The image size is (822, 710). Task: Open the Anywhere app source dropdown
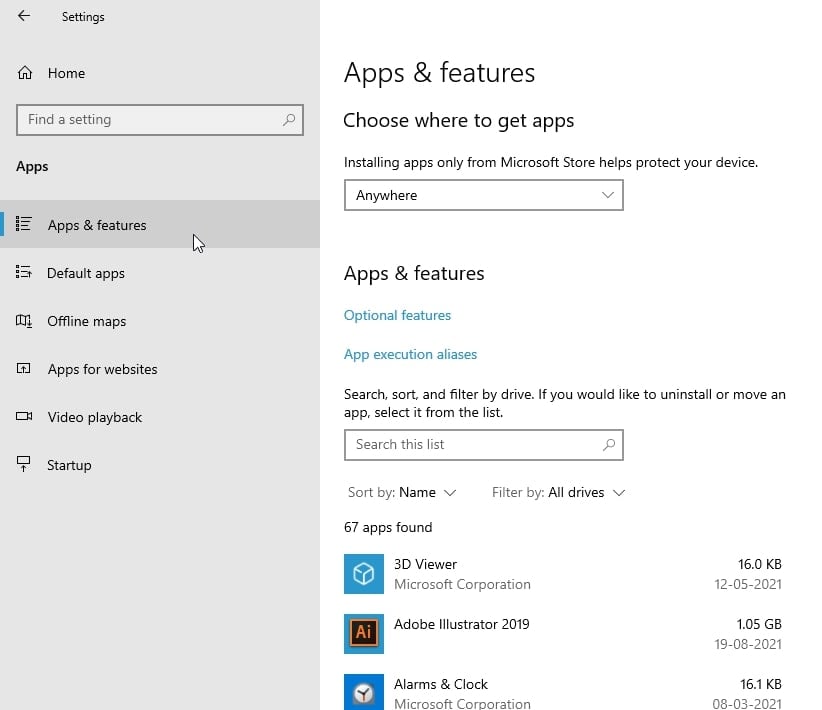click(483, 195)
